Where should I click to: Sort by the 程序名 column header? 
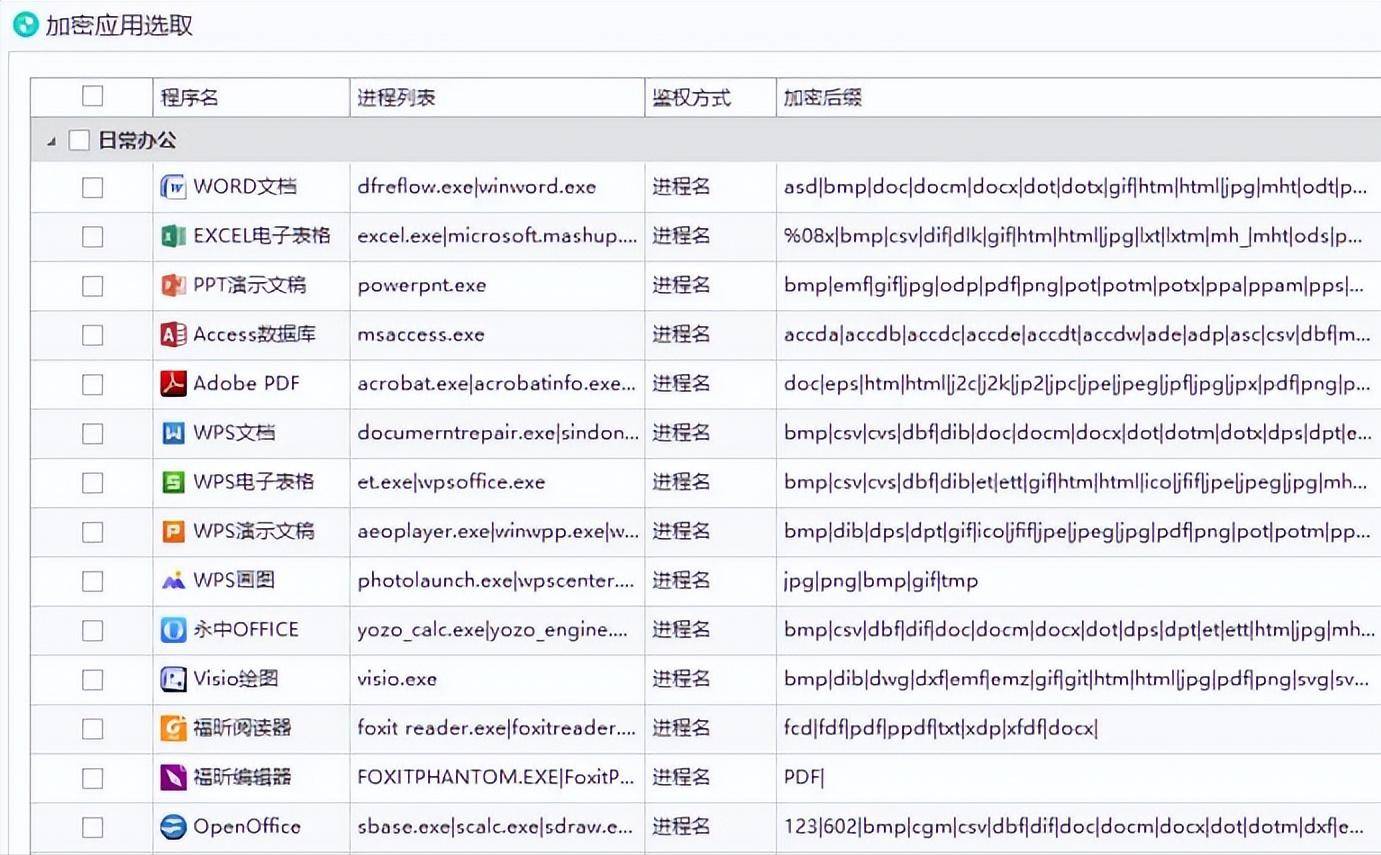pos(250,97)
